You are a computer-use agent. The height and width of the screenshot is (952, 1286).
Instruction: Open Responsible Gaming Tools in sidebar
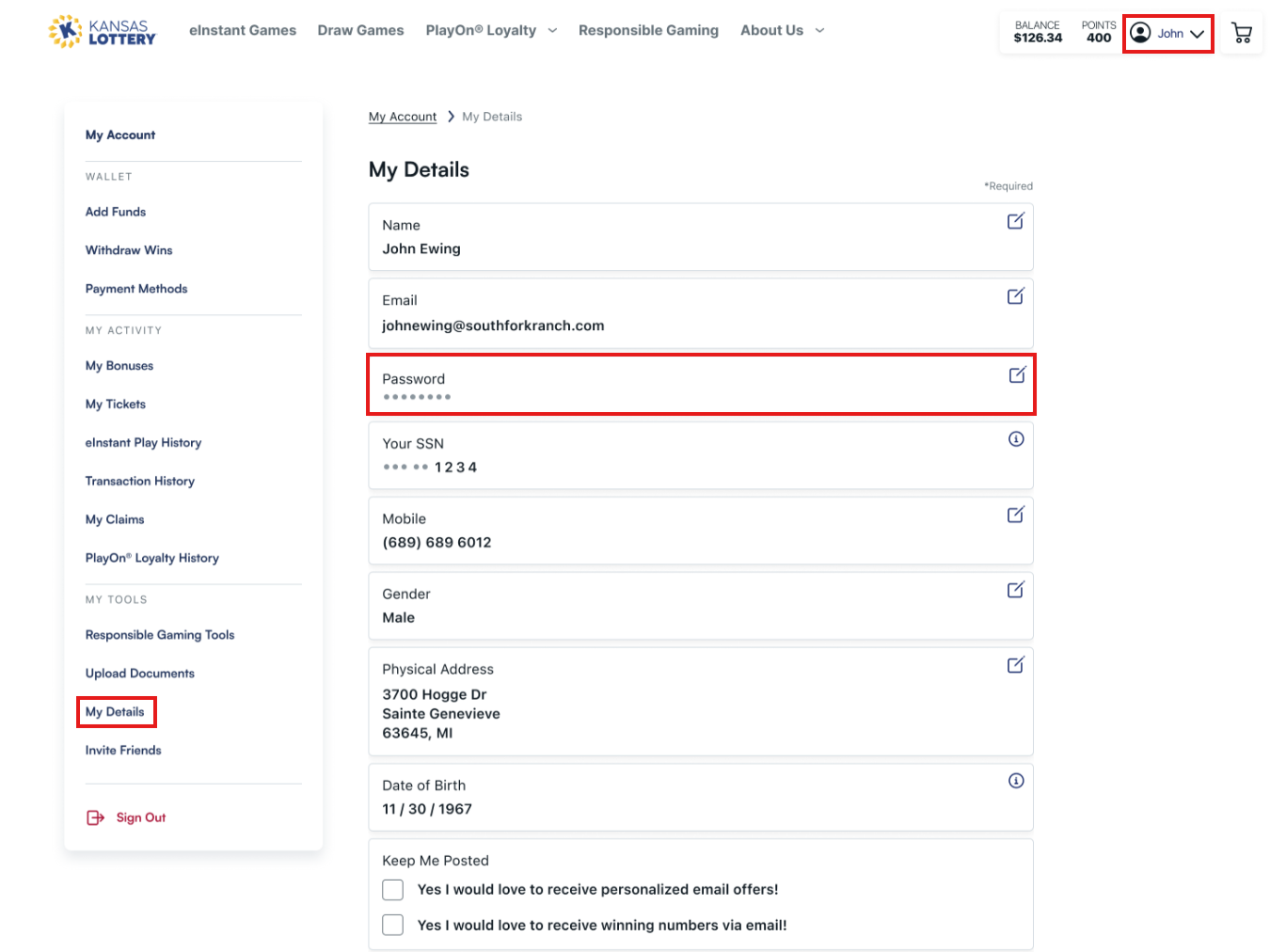160,635
